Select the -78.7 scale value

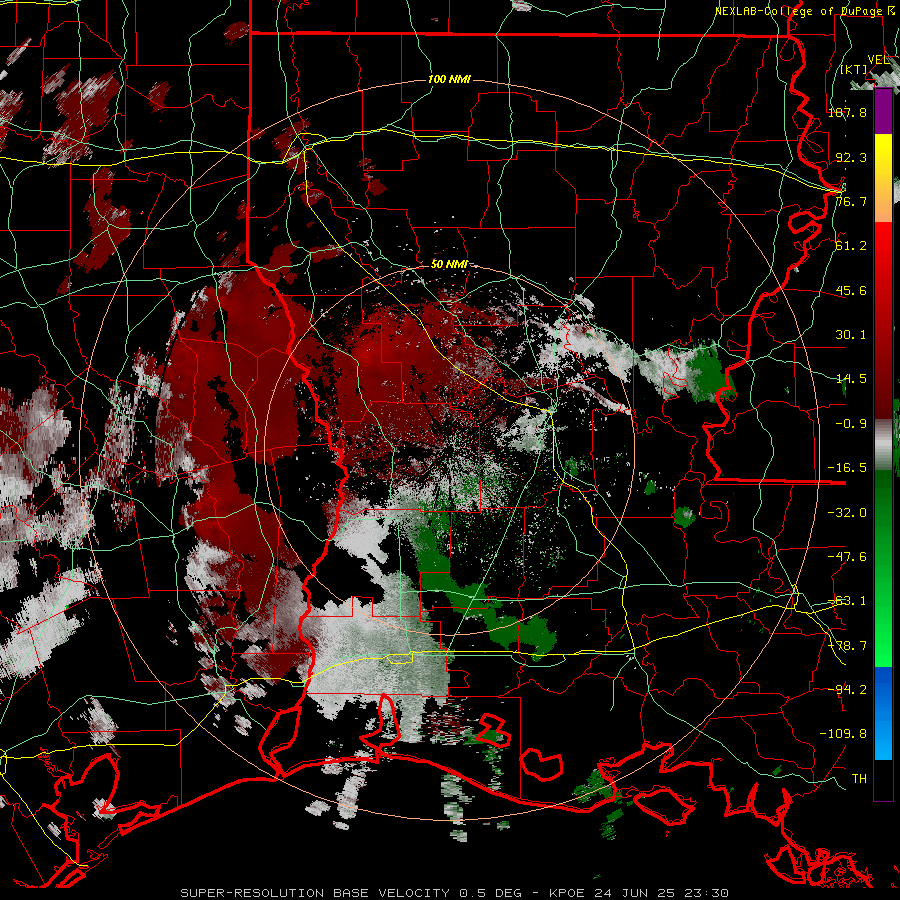(x=847, y=646)
